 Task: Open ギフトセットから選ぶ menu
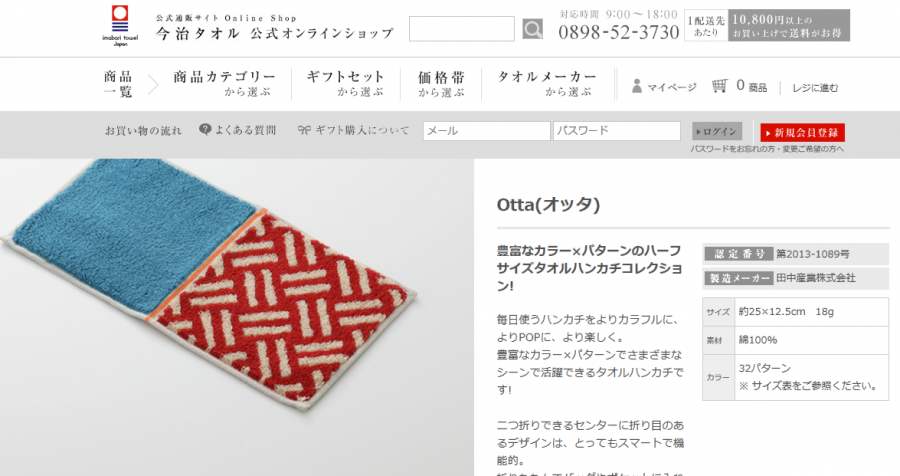point(346,84)
